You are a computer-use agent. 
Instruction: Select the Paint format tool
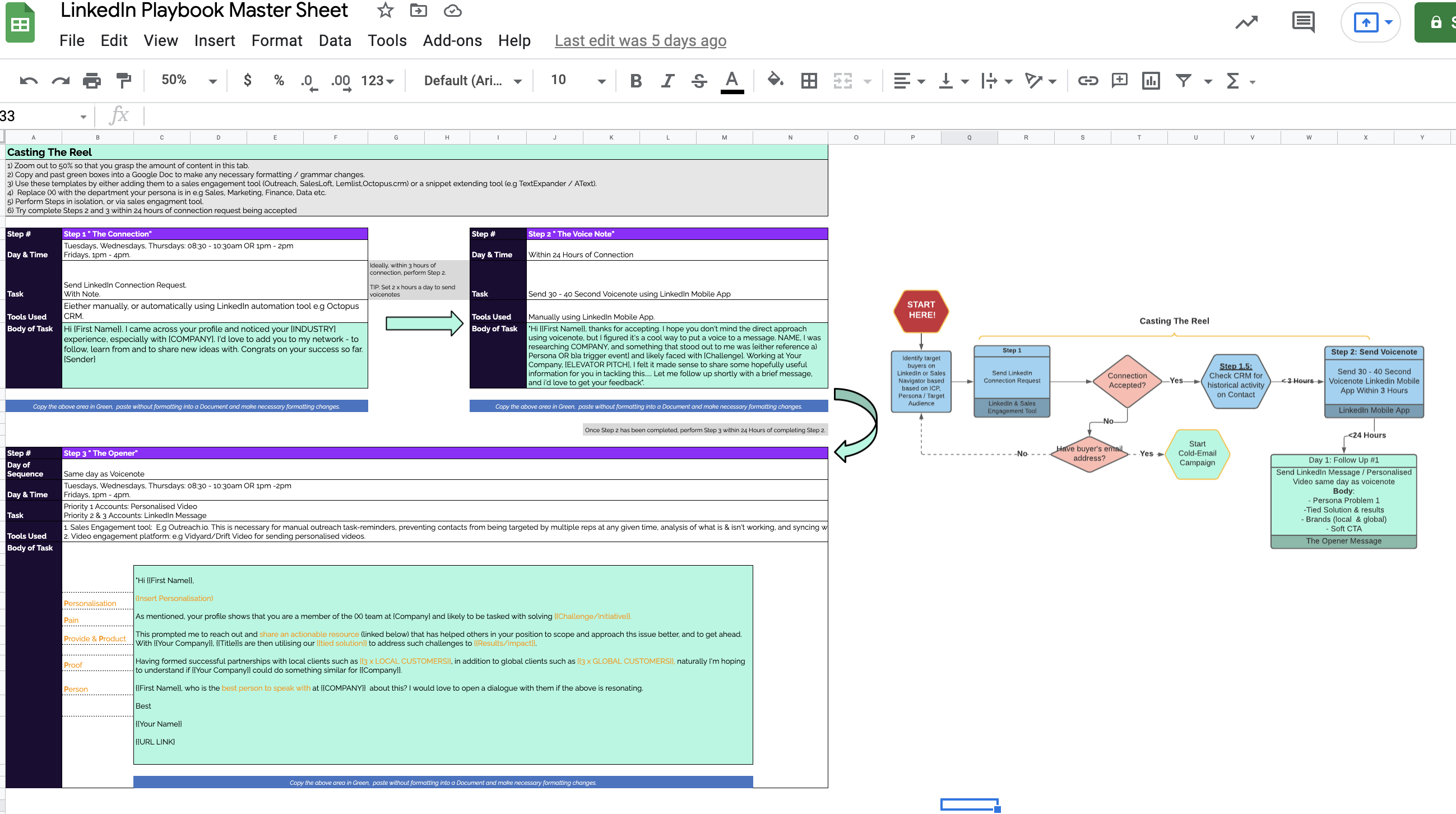pyautogui.click(x=123, y=81)
